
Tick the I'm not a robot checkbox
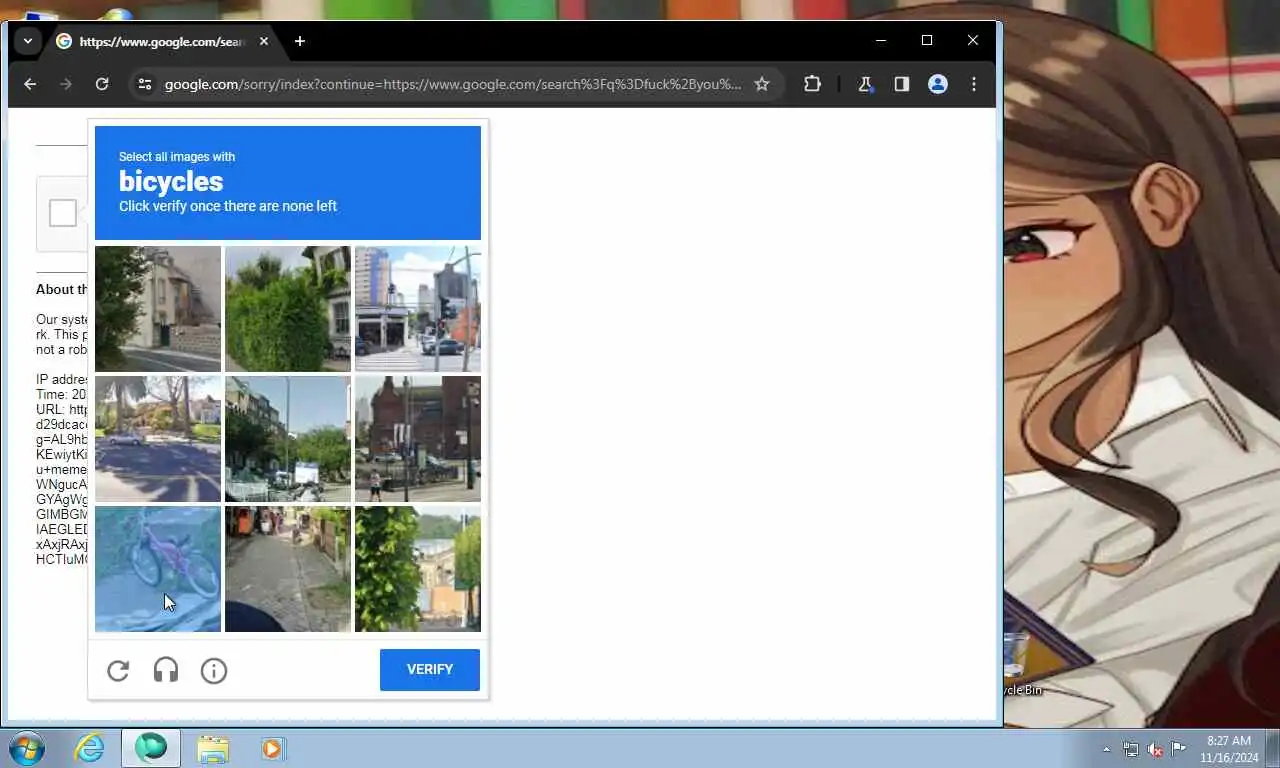pyautogui.click(x=63, y=213)
